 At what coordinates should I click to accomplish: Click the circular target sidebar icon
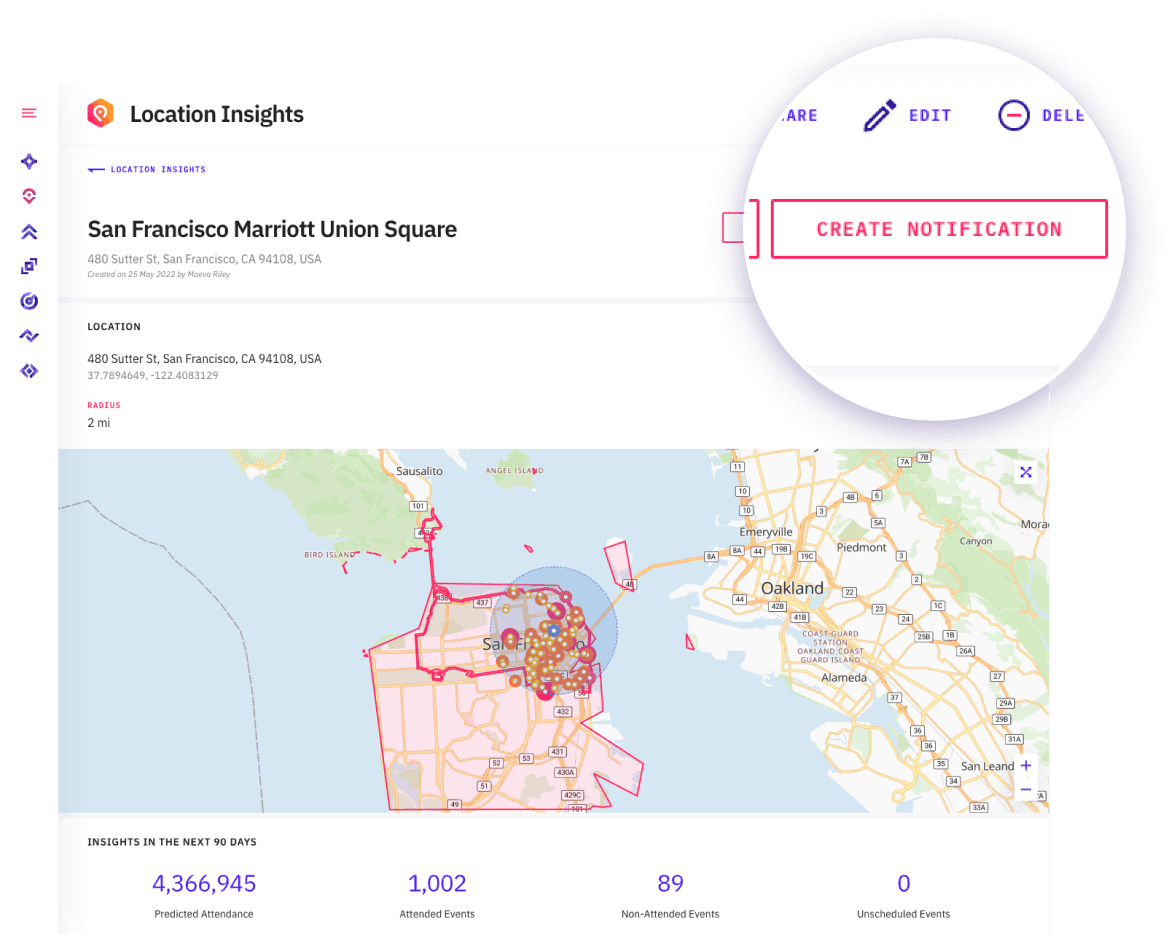pyautogui.click(x=29, y=301)
